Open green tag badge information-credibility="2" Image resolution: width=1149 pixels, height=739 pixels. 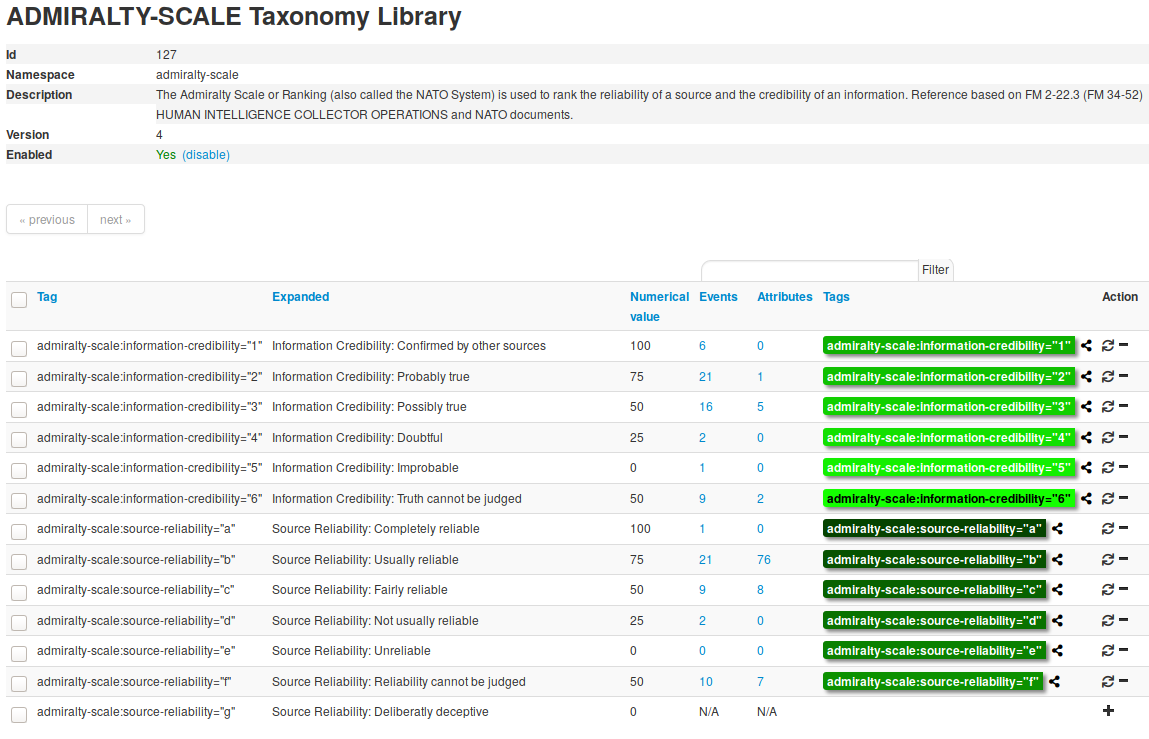click(x=949, y=377)
